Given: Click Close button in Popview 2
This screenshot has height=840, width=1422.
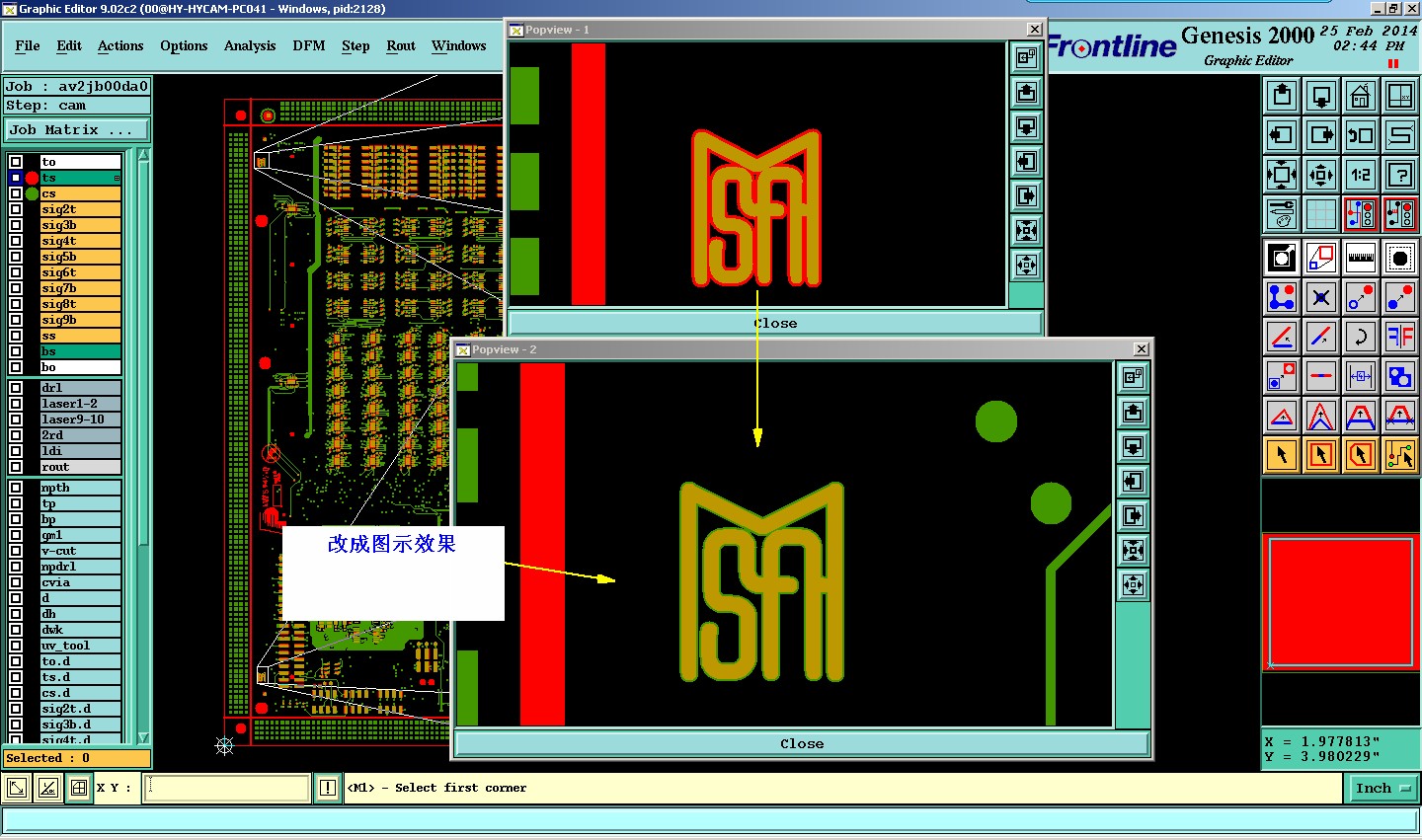Looking at the screenshot, I should pos(802,743).
